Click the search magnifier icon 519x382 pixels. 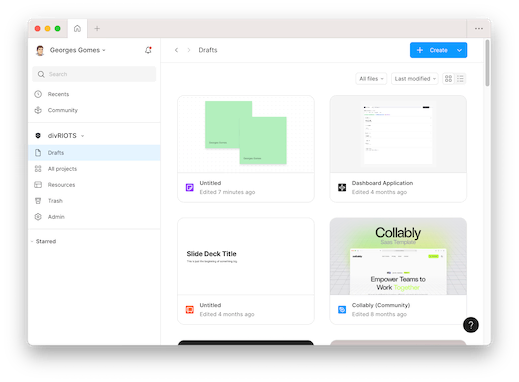pos(41,74)
